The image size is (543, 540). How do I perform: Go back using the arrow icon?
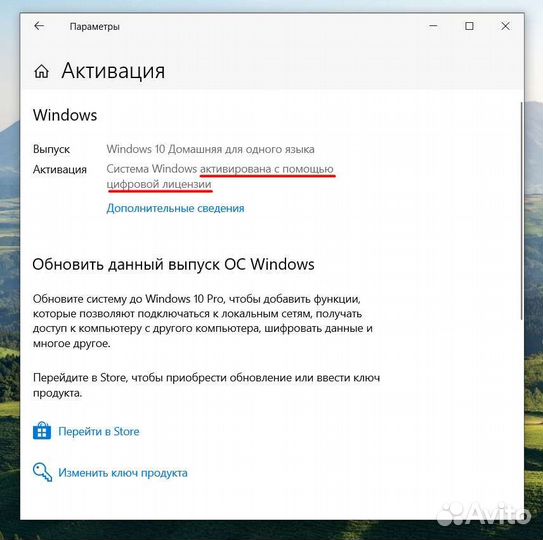(39, 26)
